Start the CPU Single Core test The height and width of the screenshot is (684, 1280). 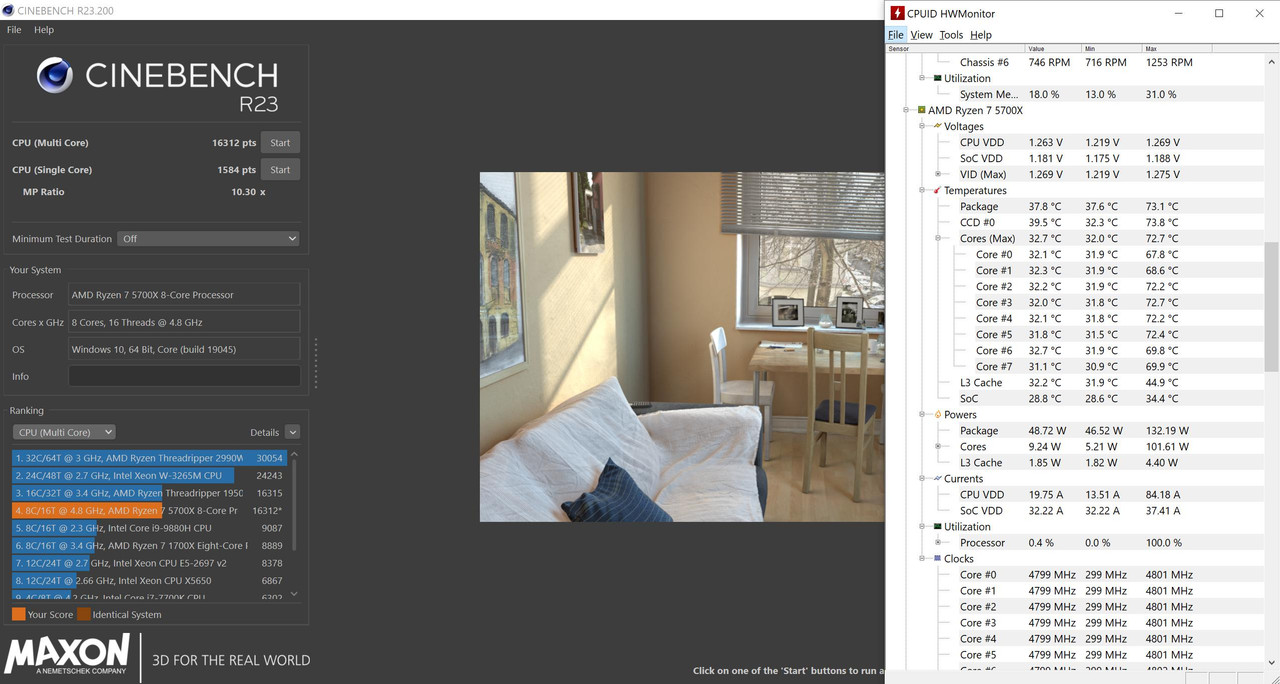tap(280, 170)
